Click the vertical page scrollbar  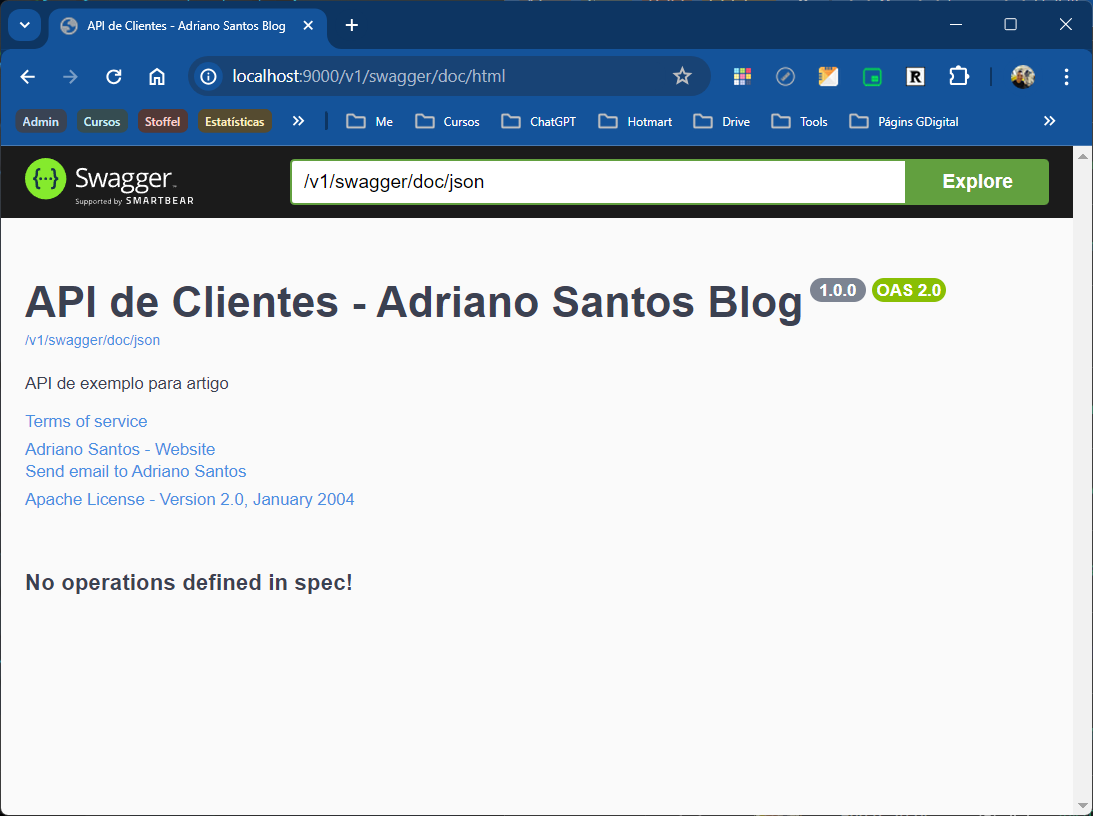pyautogui.click(x=1083, y=480)
